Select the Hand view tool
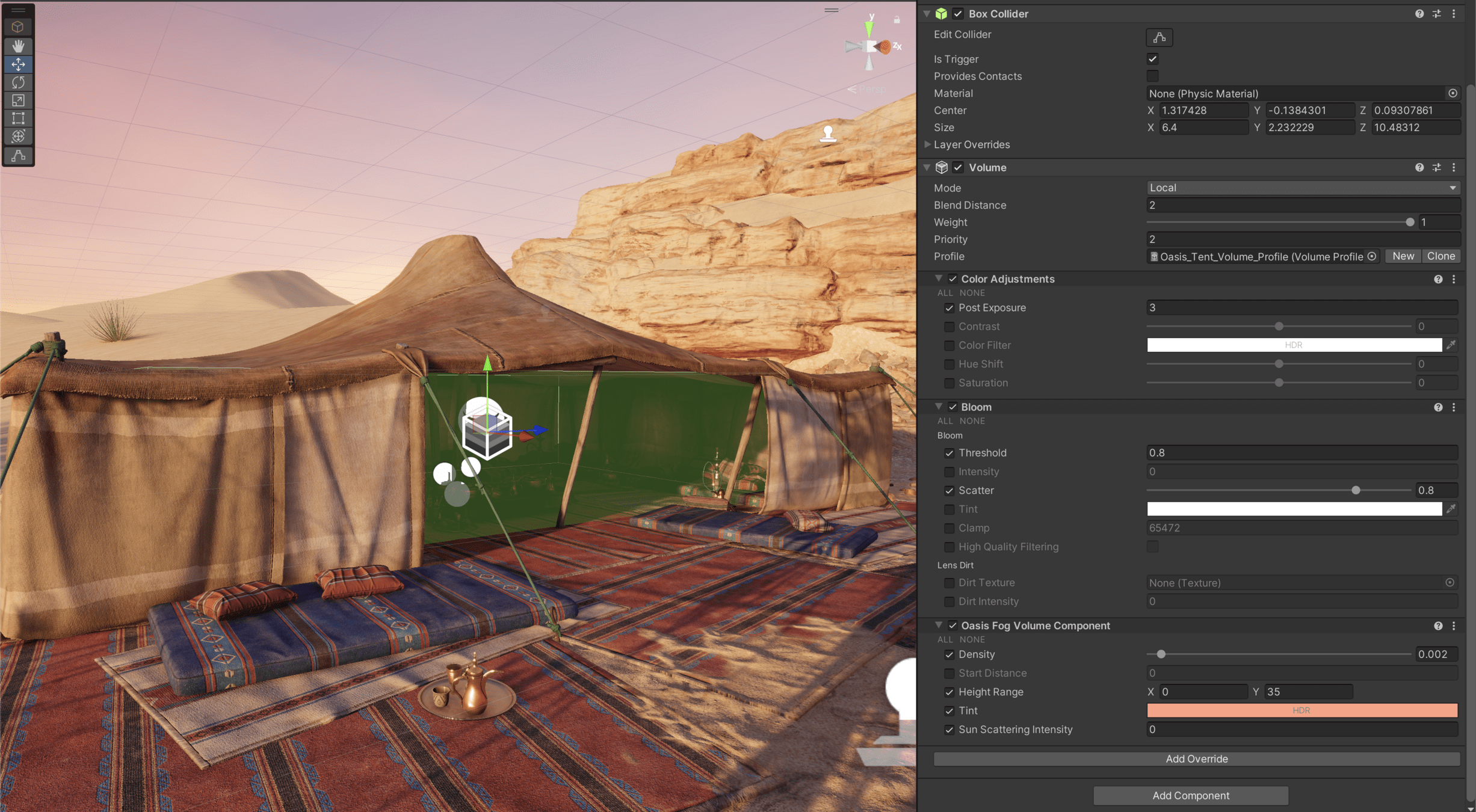Image resolution: width=1476 pixels, height=812 pixels. tap(18, 46)
